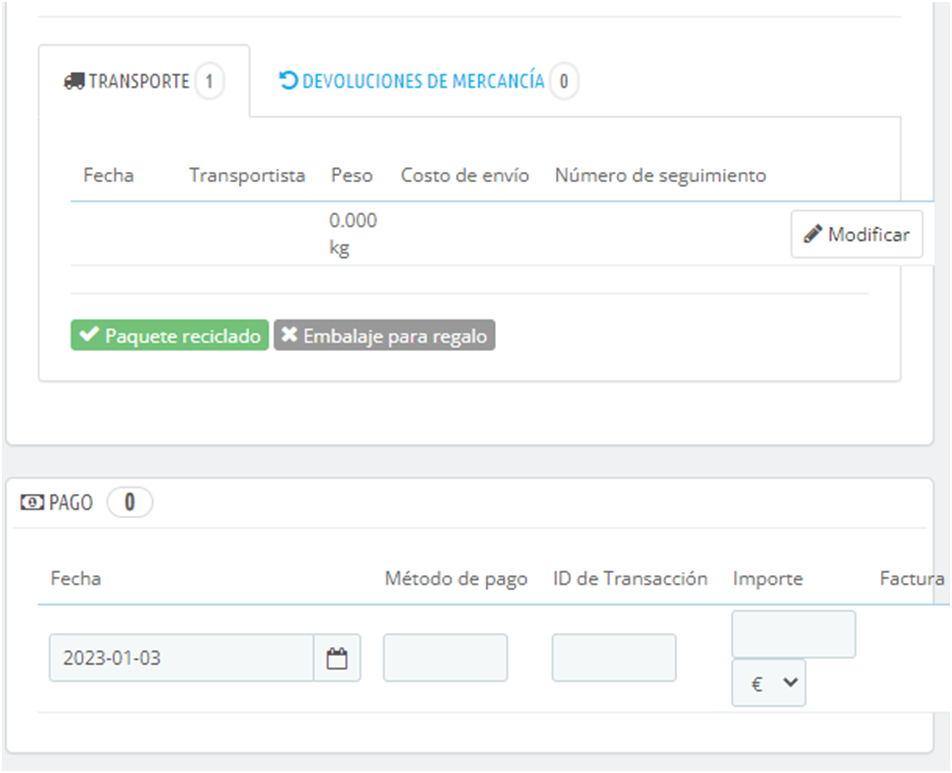Open the calendar date picker icon
952x773 pixels.
337,658
